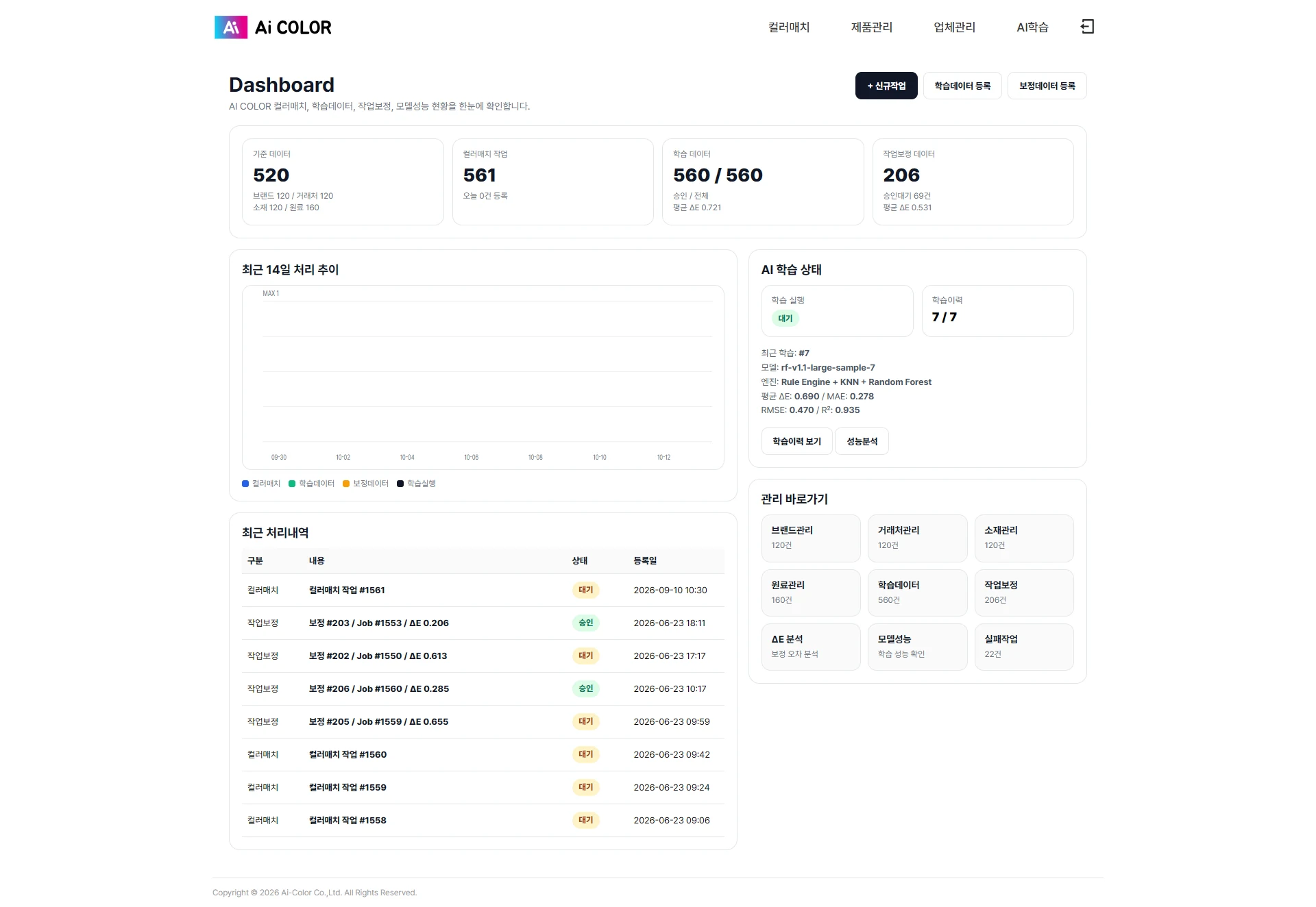This screenshot has height=907, width=1316.
Task: Click the + 신규작업 button
Action: coord(886,86)
